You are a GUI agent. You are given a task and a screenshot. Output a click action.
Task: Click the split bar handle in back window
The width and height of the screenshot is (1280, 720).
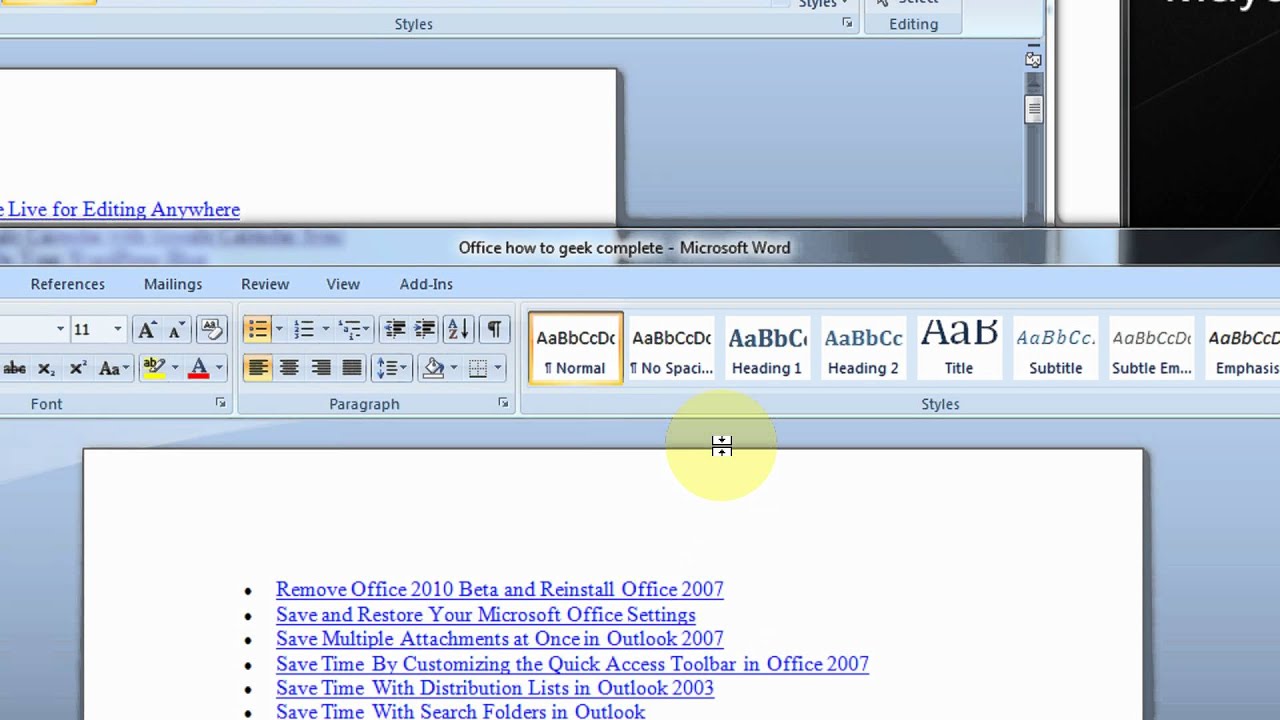(1033, 46)
